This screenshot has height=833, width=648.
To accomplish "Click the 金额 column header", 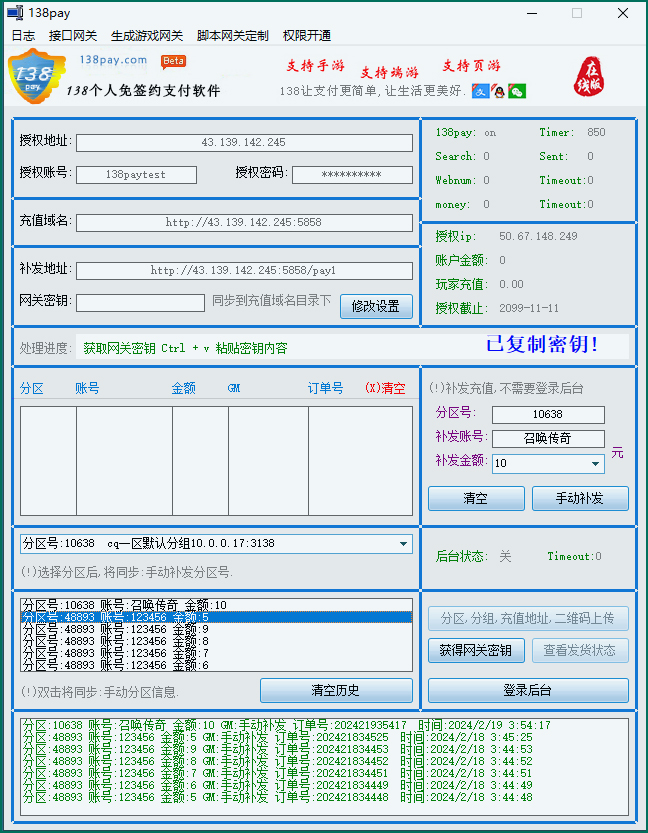I will 184,388.
